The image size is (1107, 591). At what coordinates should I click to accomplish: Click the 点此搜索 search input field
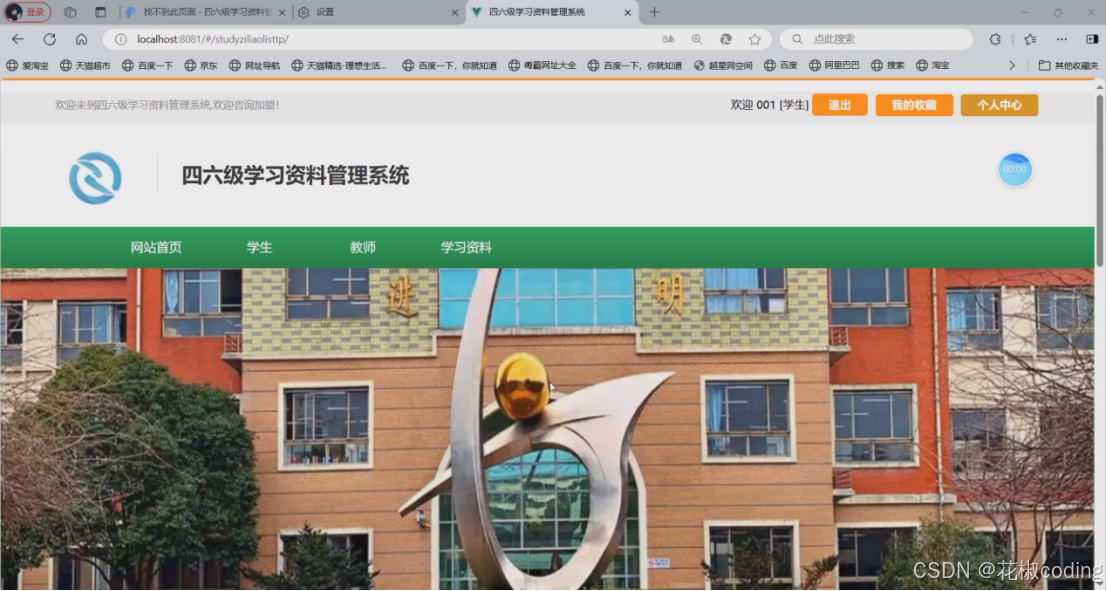click(870, 39)
